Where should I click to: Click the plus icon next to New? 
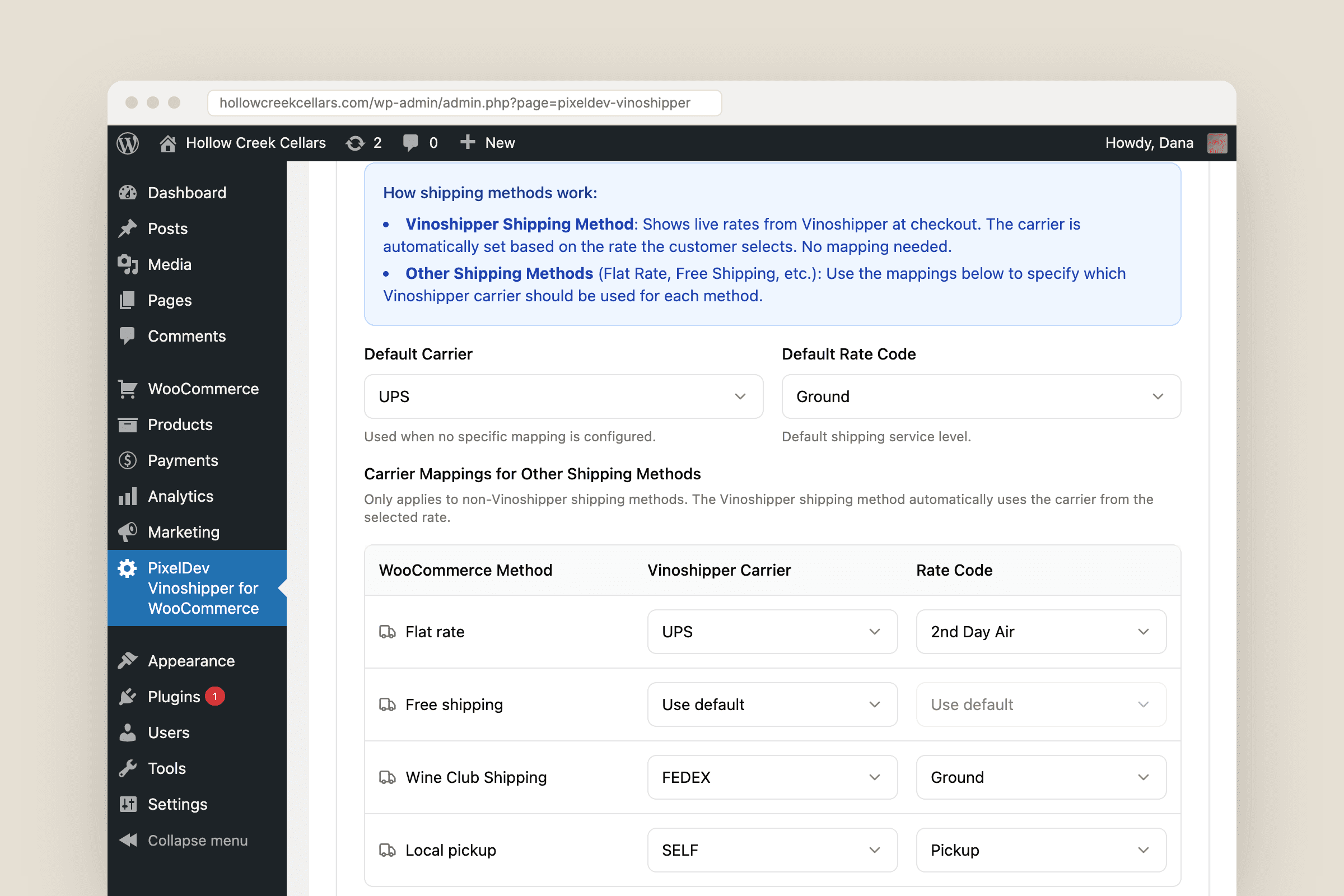point(468,142)
